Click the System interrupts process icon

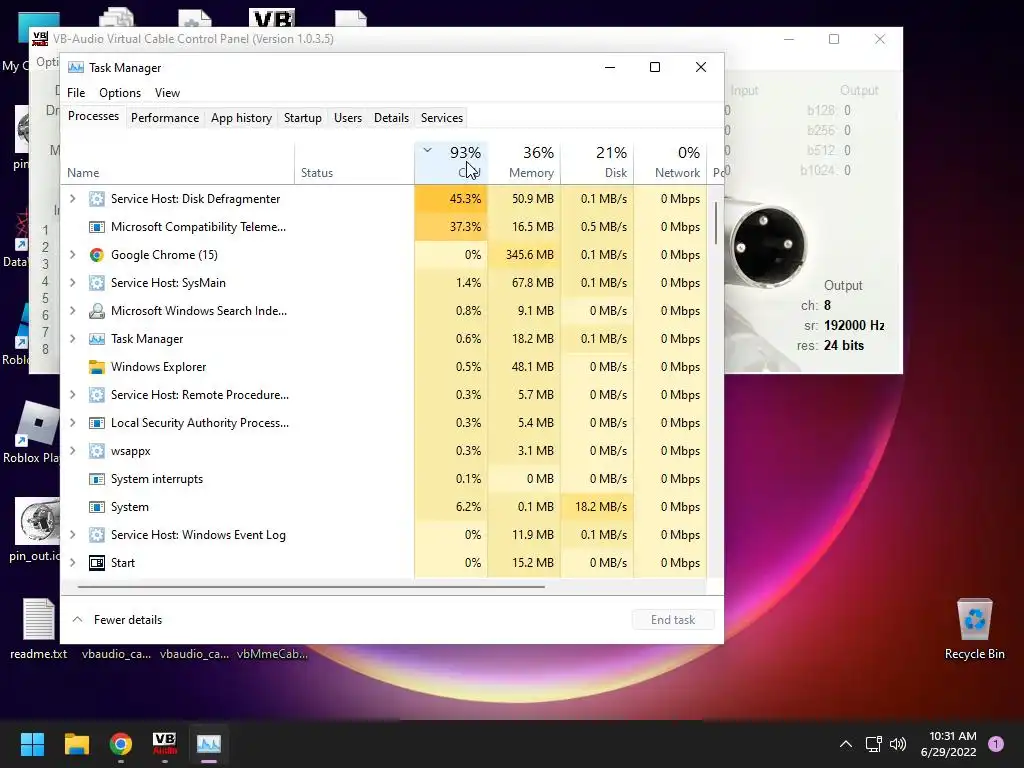click(97, 479)
